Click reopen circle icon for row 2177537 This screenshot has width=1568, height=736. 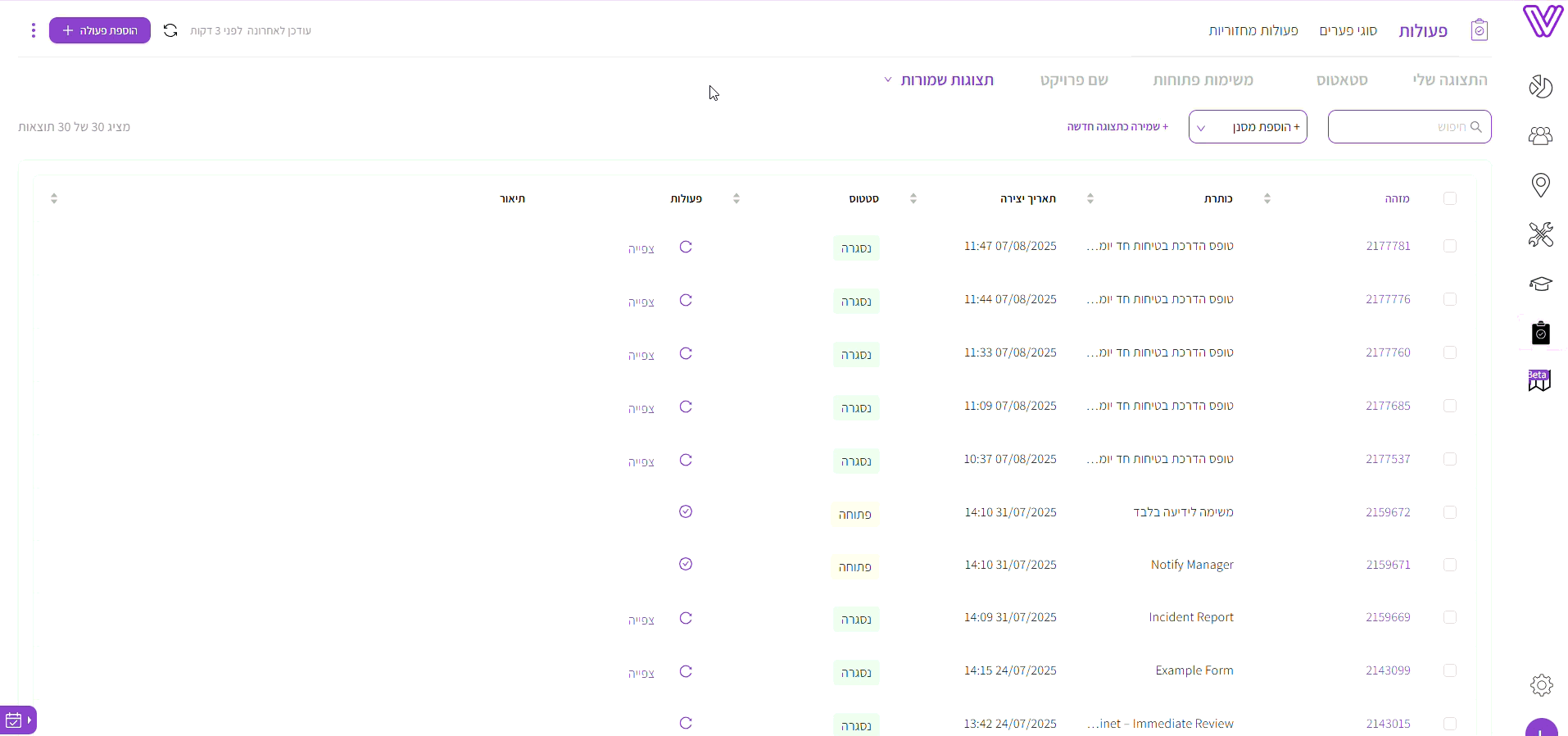tap(686, 460)
